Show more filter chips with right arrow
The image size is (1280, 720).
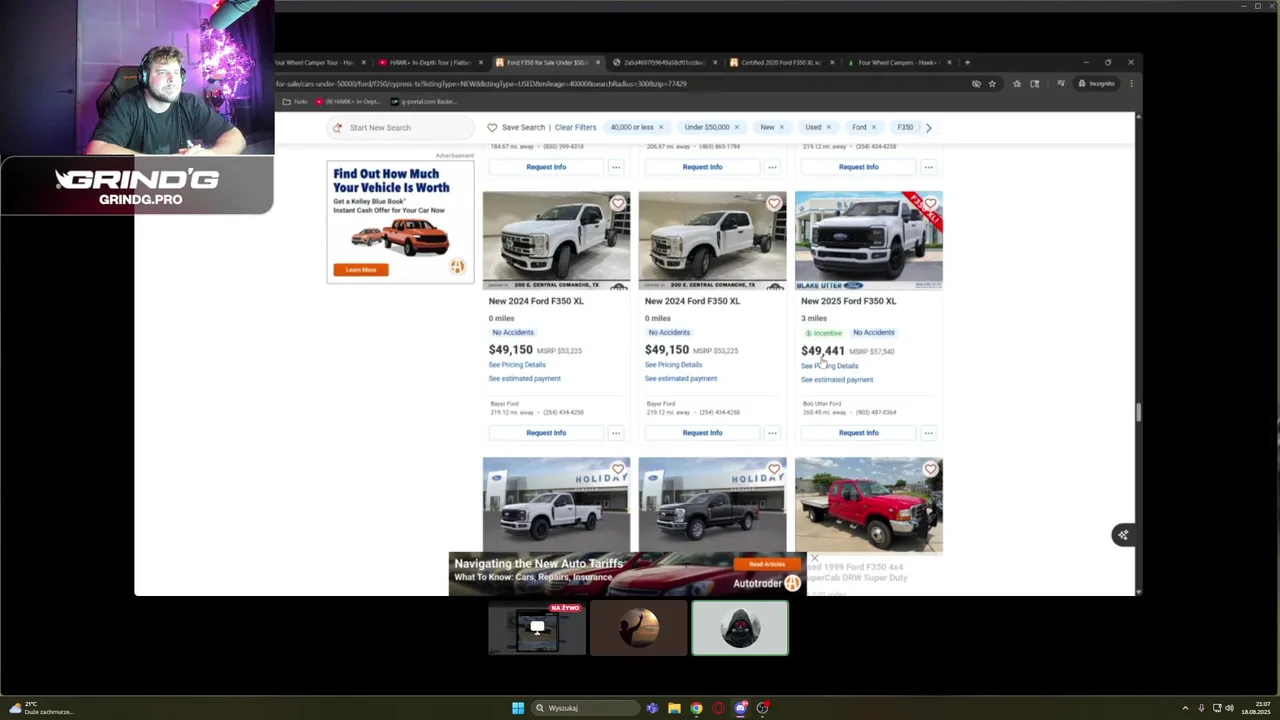tap(928, 127)
